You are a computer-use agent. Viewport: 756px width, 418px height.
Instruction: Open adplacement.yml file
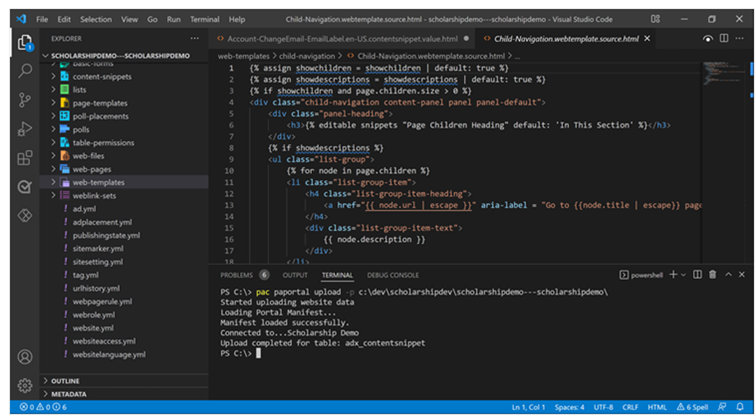tap(102, 222)
